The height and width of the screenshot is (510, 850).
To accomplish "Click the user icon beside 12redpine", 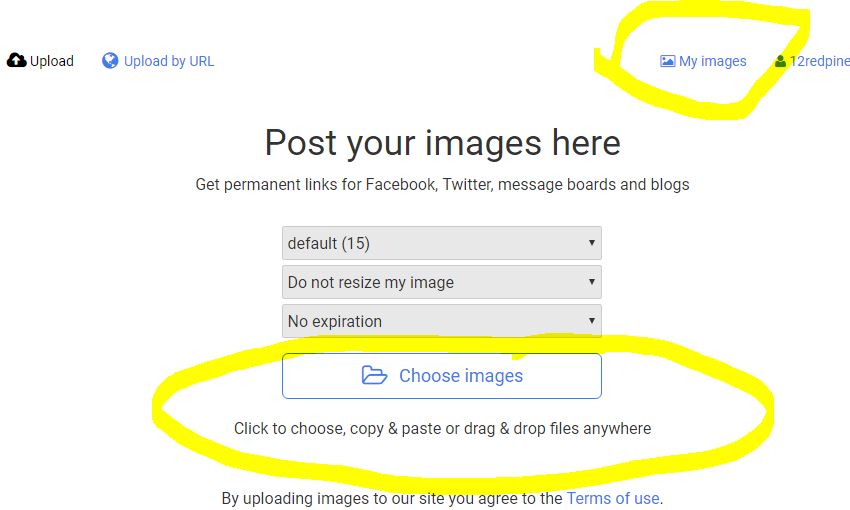I will tap(780, 61).
